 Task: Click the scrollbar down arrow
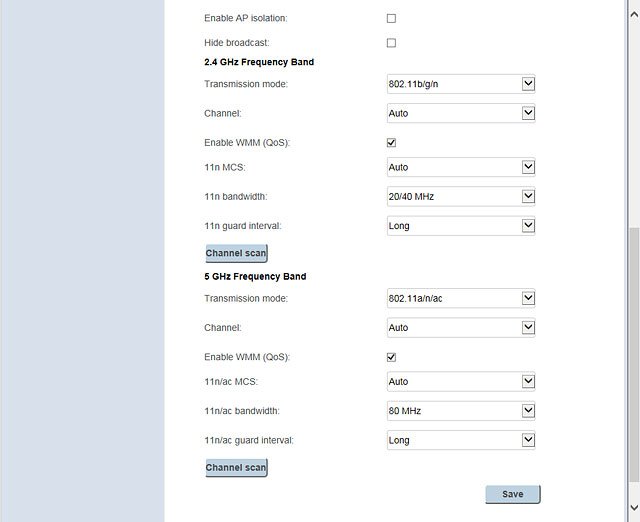coord(634,507)
